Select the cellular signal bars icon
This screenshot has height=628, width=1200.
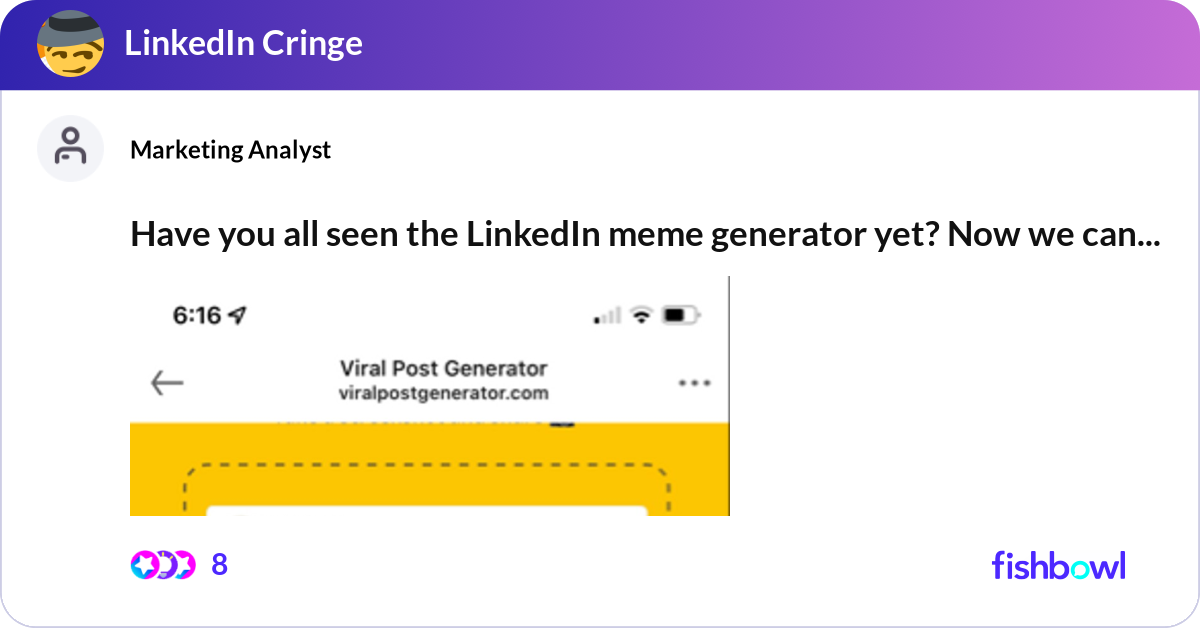pos(605,317)
